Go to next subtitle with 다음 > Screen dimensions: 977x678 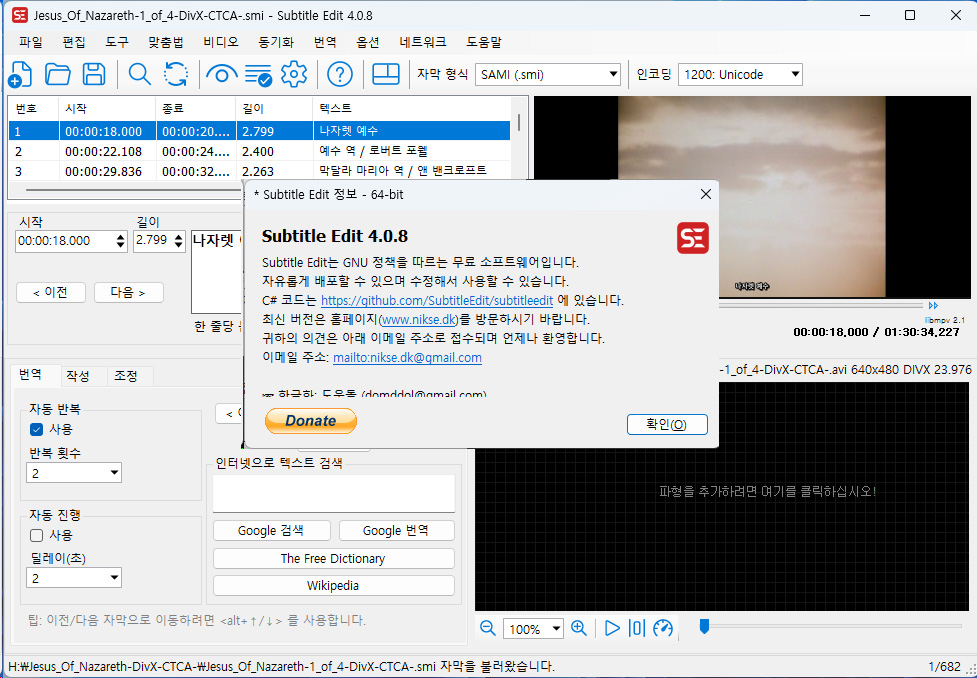tap(129, 292)
